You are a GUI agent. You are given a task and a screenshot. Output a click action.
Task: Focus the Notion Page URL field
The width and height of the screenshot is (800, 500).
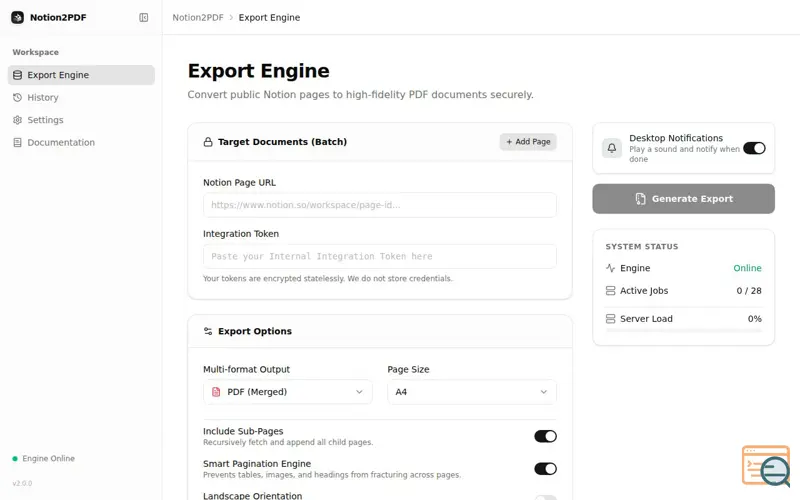[380, 205]
